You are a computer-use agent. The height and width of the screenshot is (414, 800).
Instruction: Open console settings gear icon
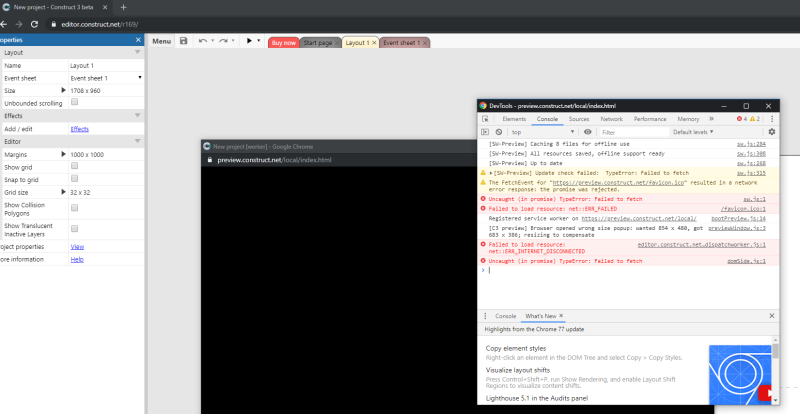click(x=771, y=132)
